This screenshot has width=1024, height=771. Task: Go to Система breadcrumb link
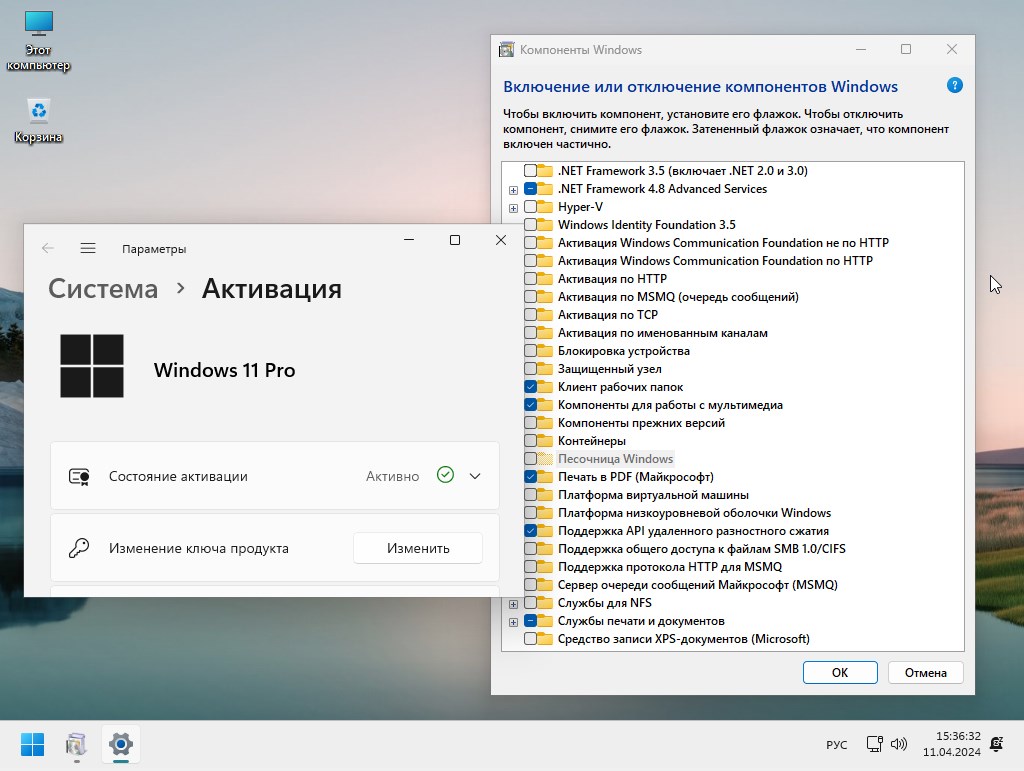[x=103, y=289]
